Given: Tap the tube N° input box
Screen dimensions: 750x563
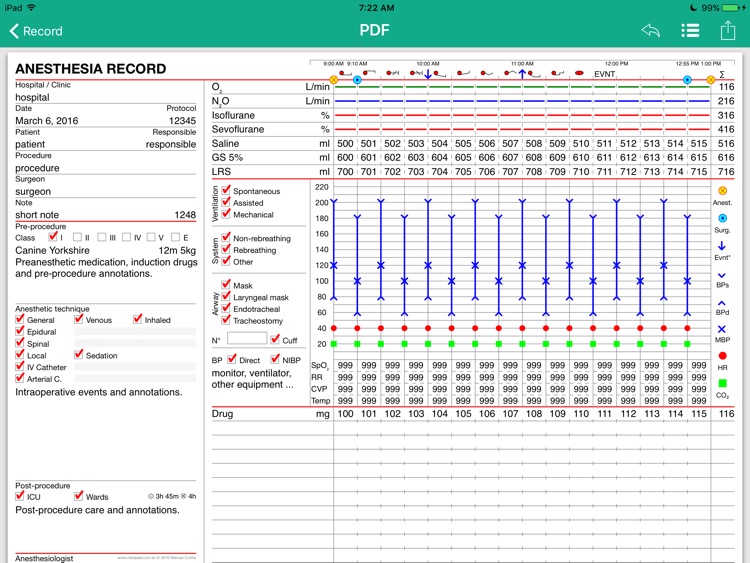Looking at the screenshot, I should [247, 339].
